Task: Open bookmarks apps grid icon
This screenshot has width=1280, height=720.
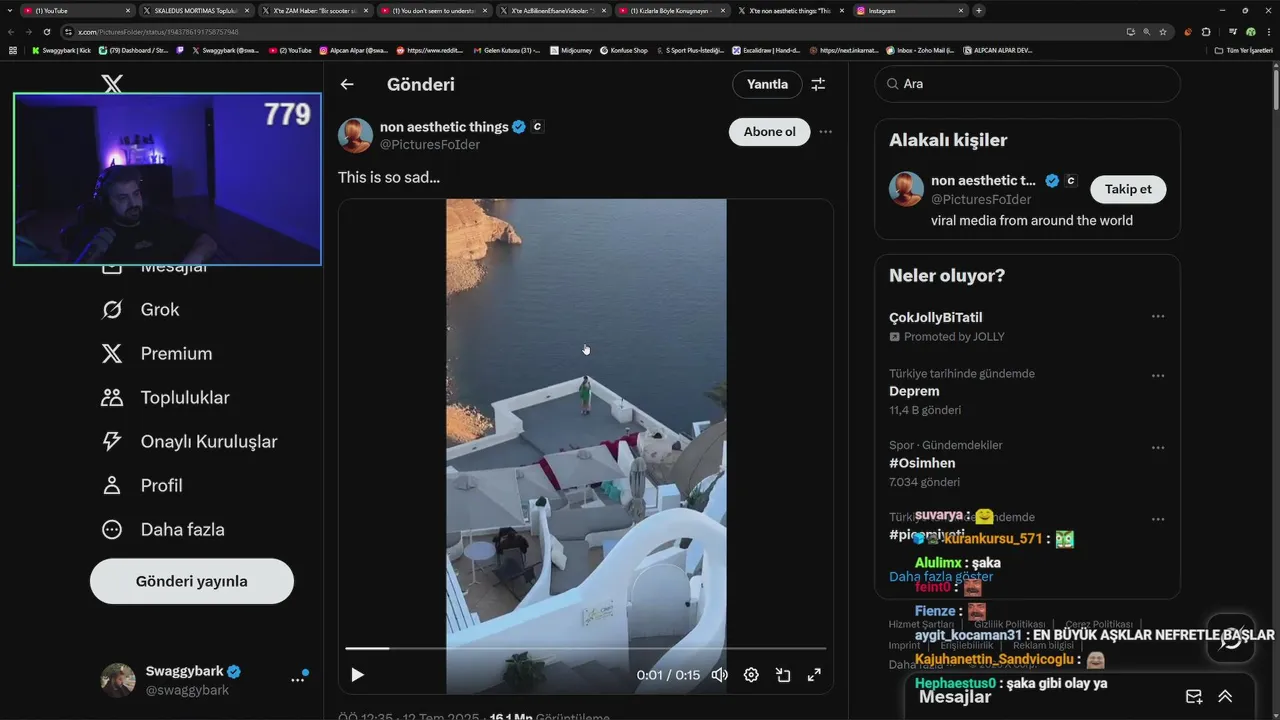Action: pos(13,50)
